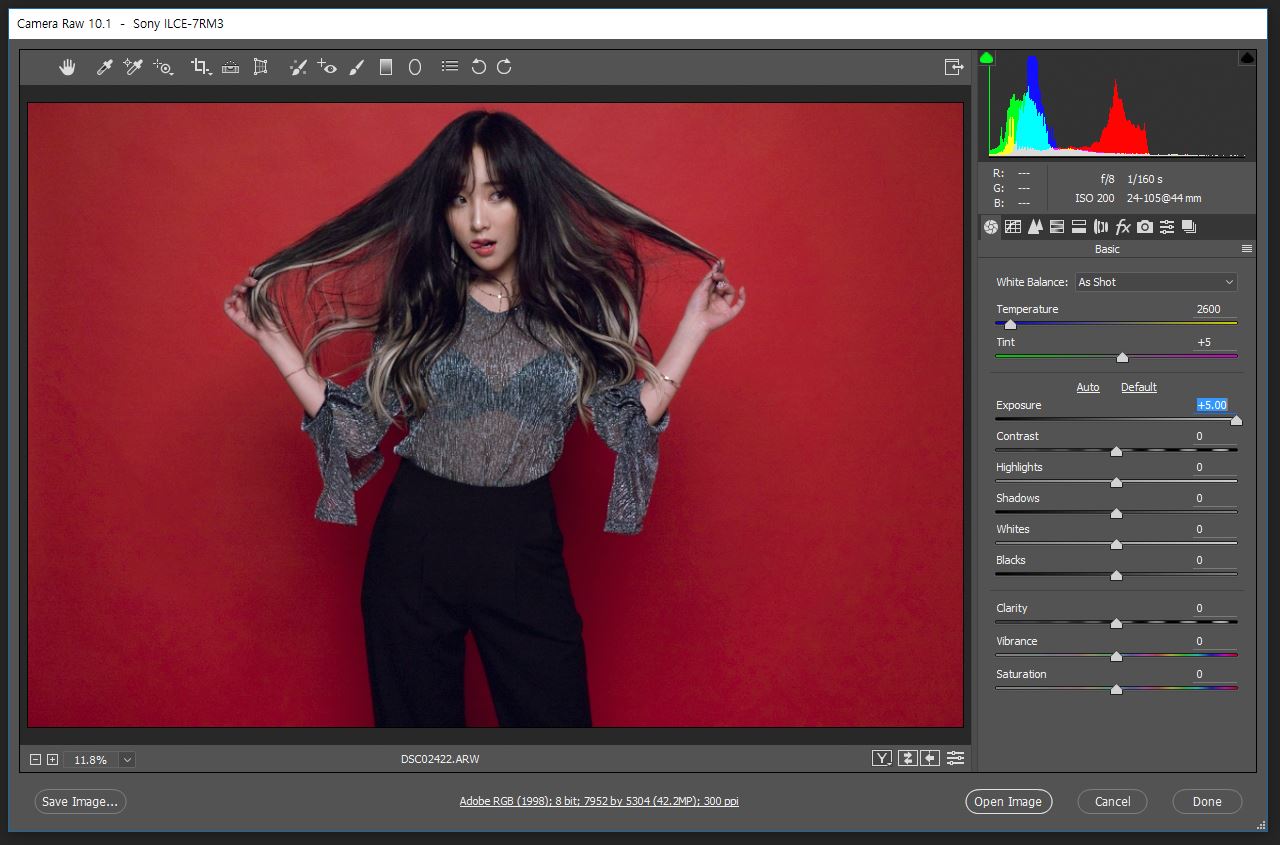Switch to the Tone Curve tab
The height and width of the screenshot is (845, 1280).
coord(1013,227)
